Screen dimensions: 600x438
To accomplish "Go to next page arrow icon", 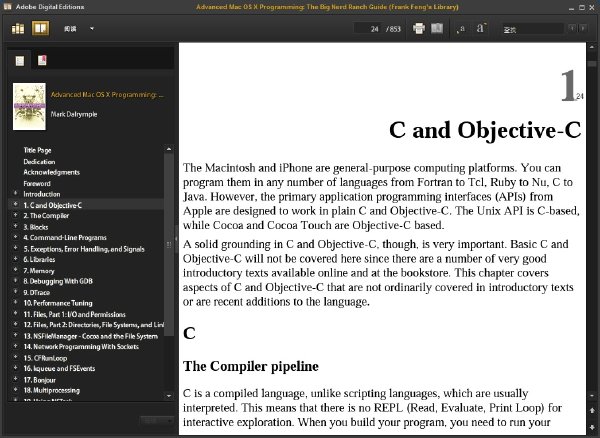I will (592, 426).
